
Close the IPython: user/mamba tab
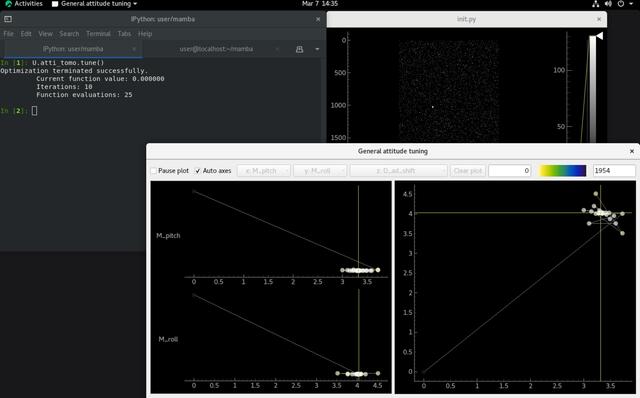[x=134, y=49]
